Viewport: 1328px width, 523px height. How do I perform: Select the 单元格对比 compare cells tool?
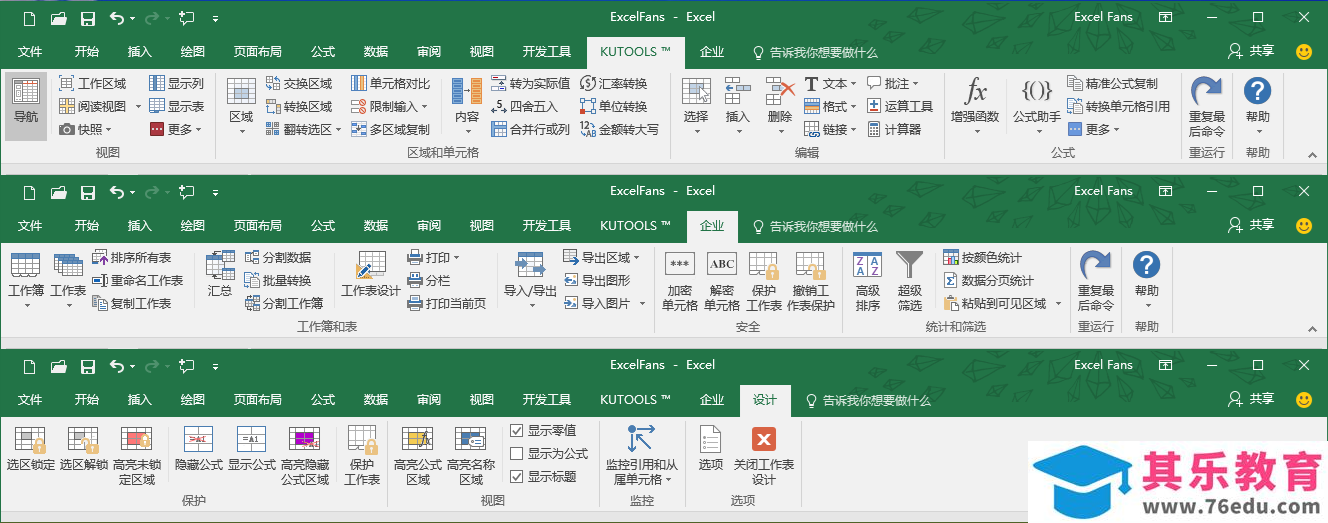coord(391,84)
